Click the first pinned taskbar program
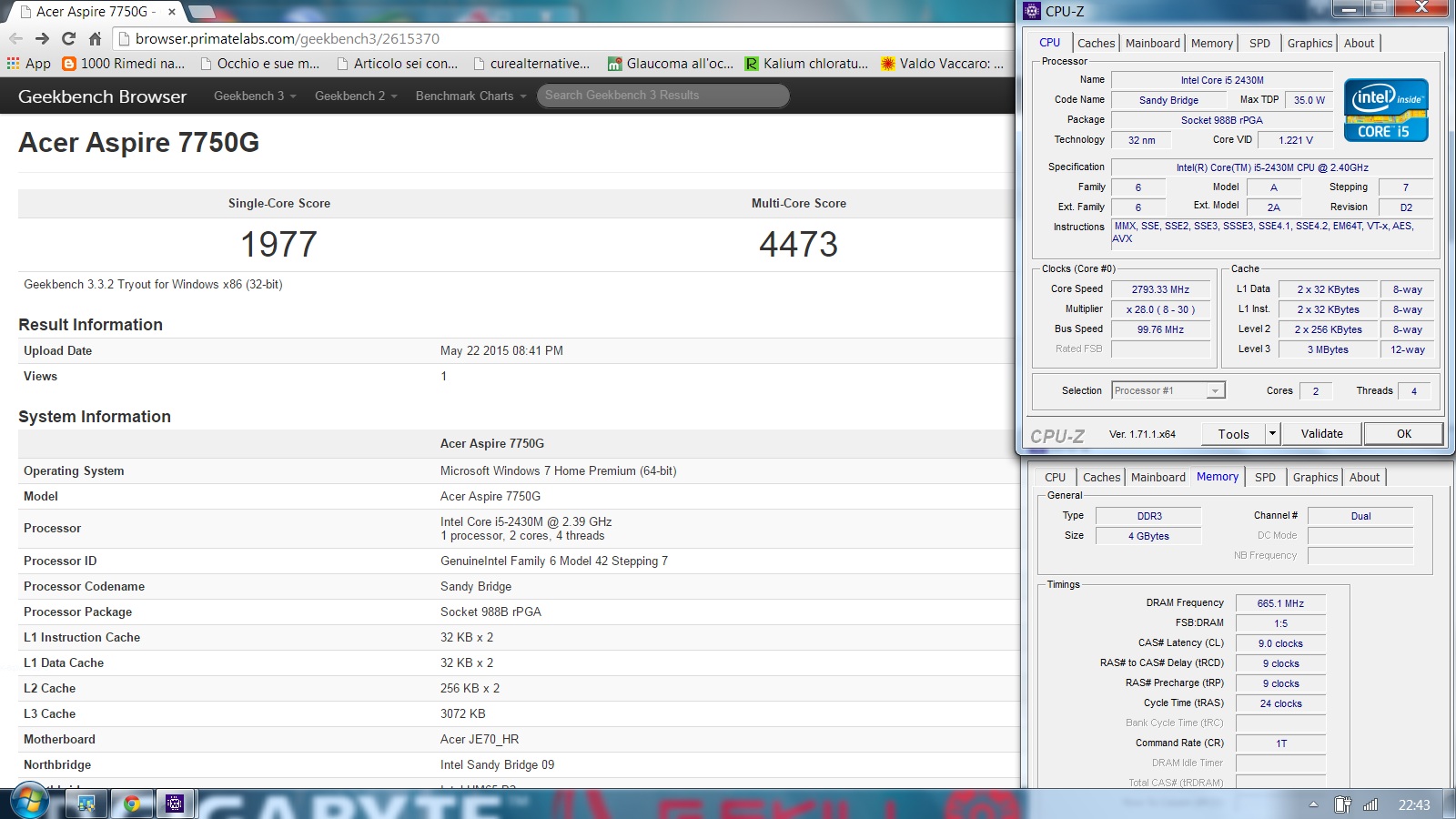Viewport: 1456px width, 819px height. (87, 804)
